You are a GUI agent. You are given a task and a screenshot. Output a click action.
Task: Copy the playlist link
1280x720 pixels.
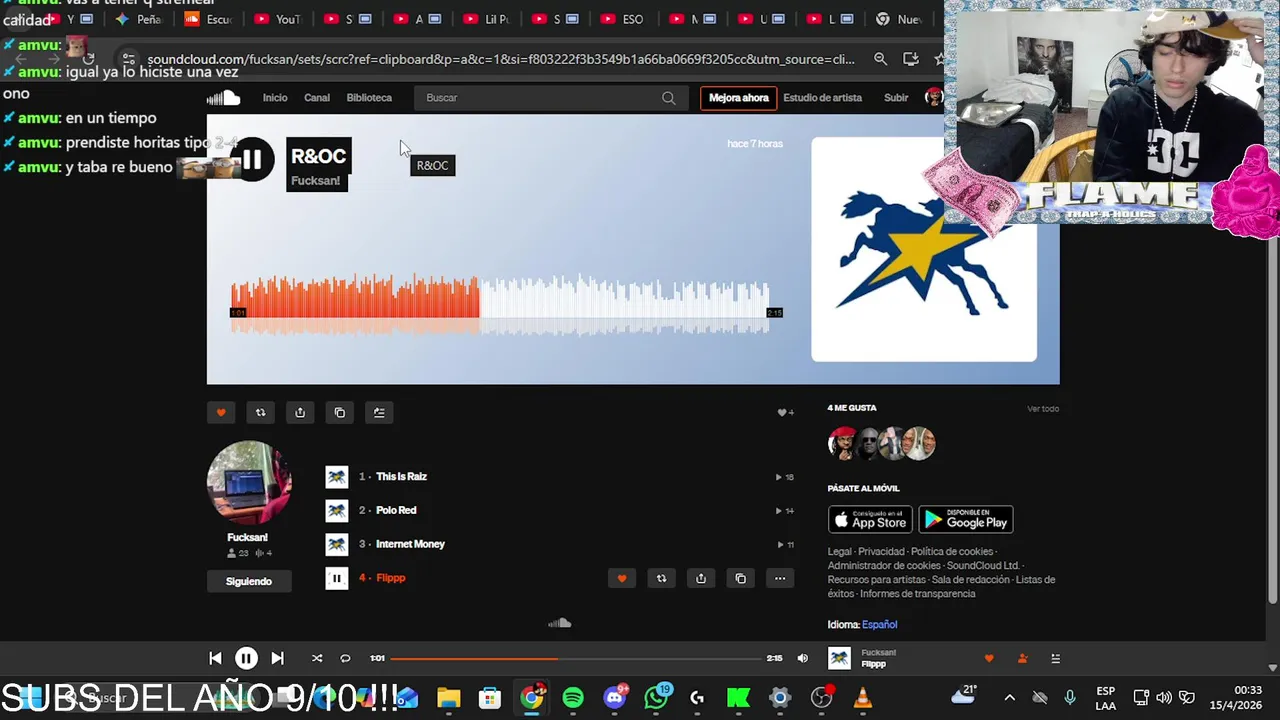pyautogui.click(x=340, y=412)
